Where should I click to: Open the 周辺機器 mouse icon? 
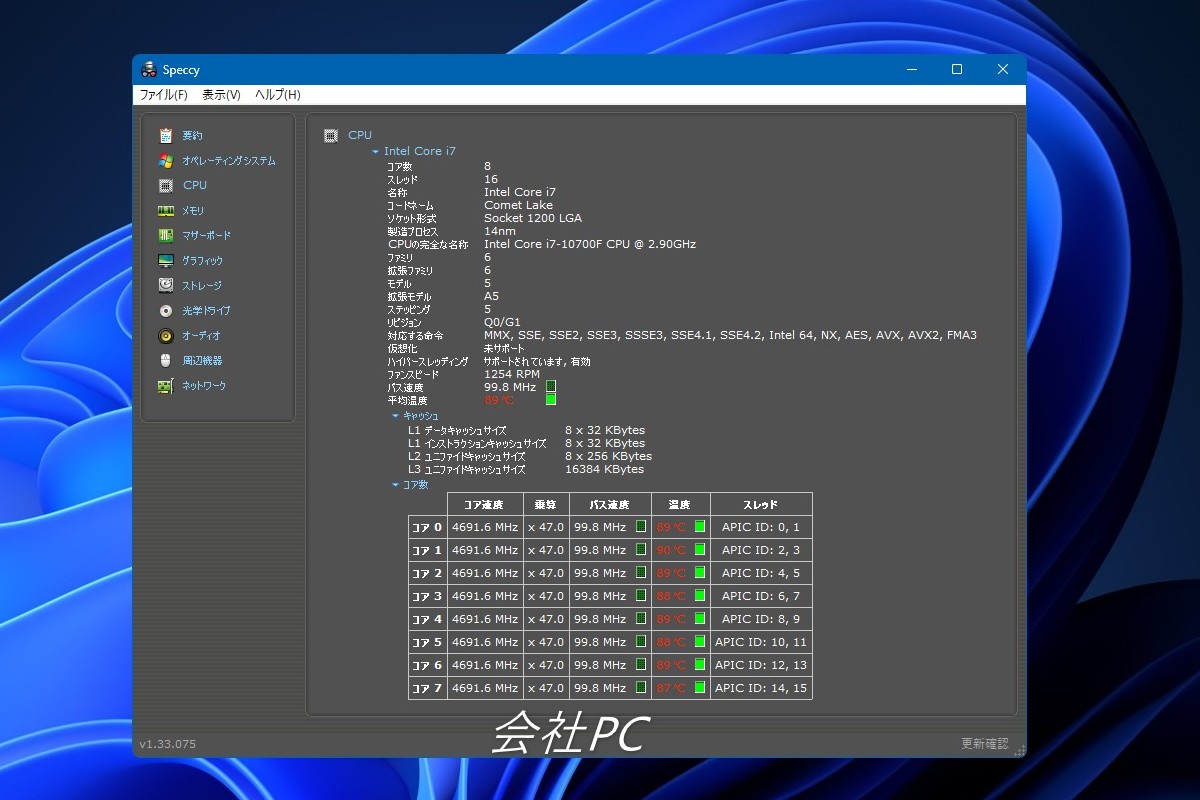(166, 360)
